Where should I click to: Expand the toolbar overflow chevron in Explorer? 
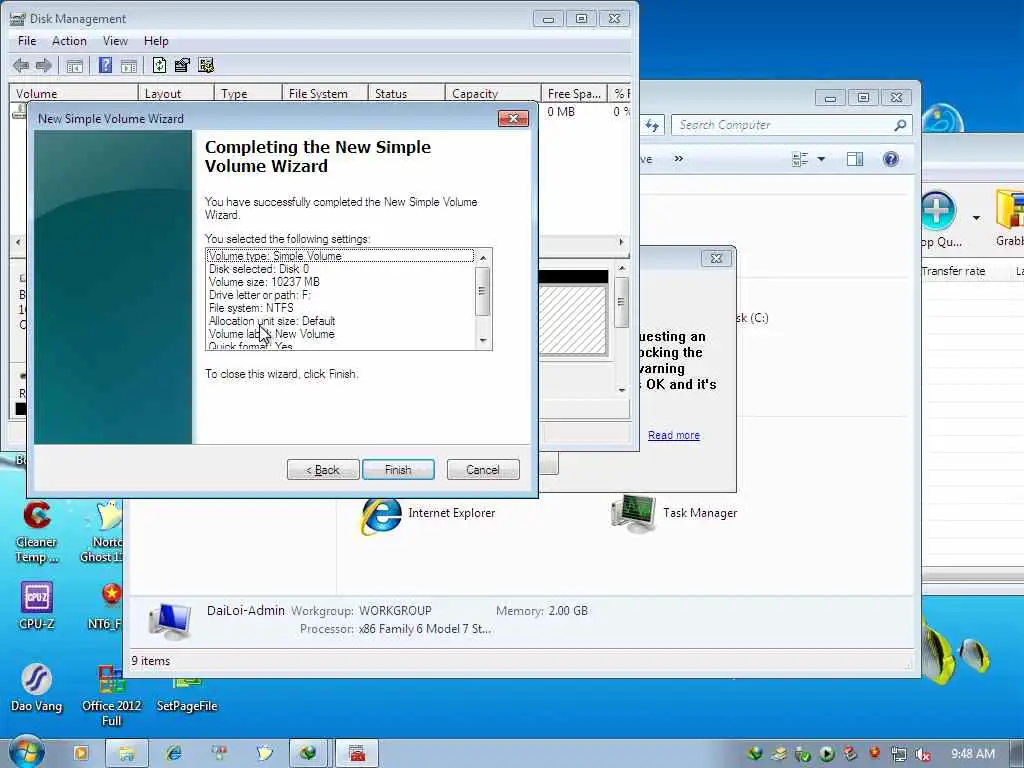click(x=679, y=159)
